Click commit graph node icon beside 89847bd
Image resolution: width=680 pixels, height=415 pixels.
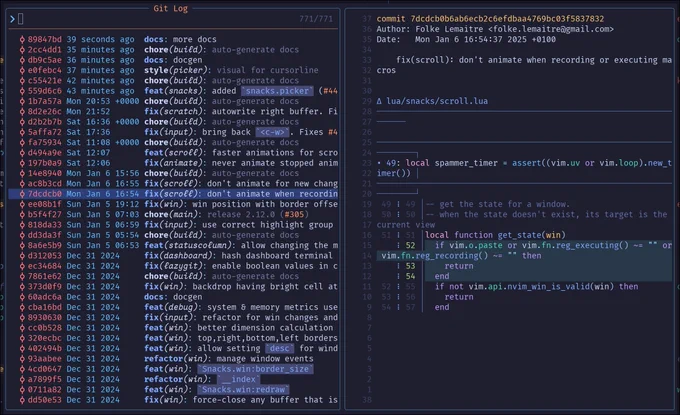(22, 39)
